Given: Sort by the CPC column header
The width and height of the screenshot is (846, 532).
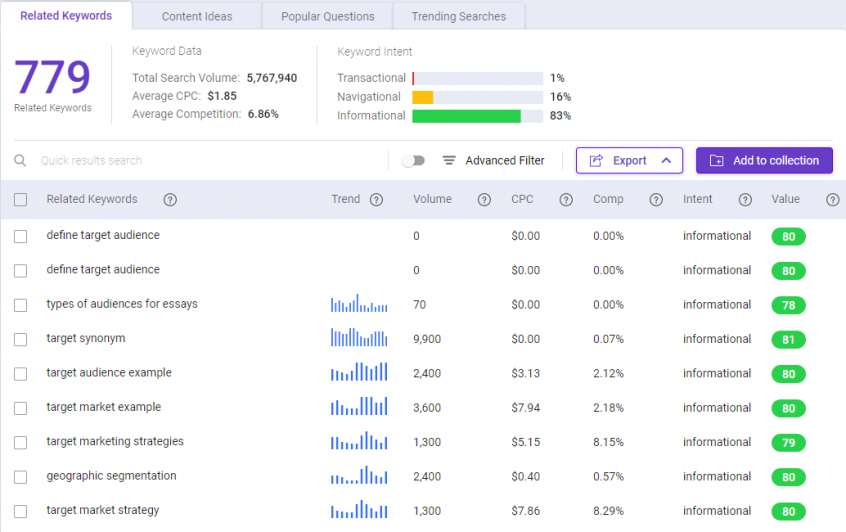Looking at the screenshot, I should coord(522,199).
